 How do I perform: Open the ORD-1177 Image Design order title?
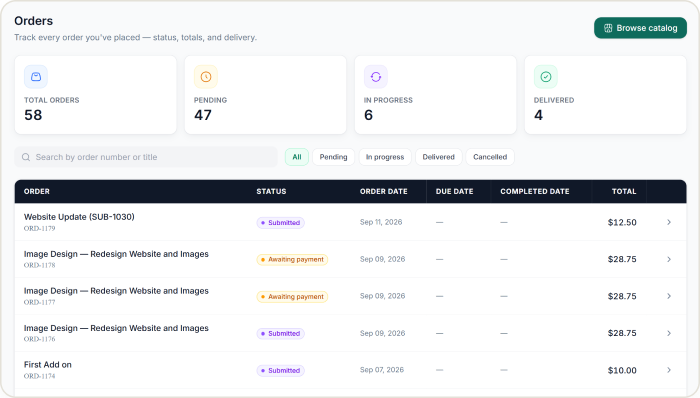[116, 291]
